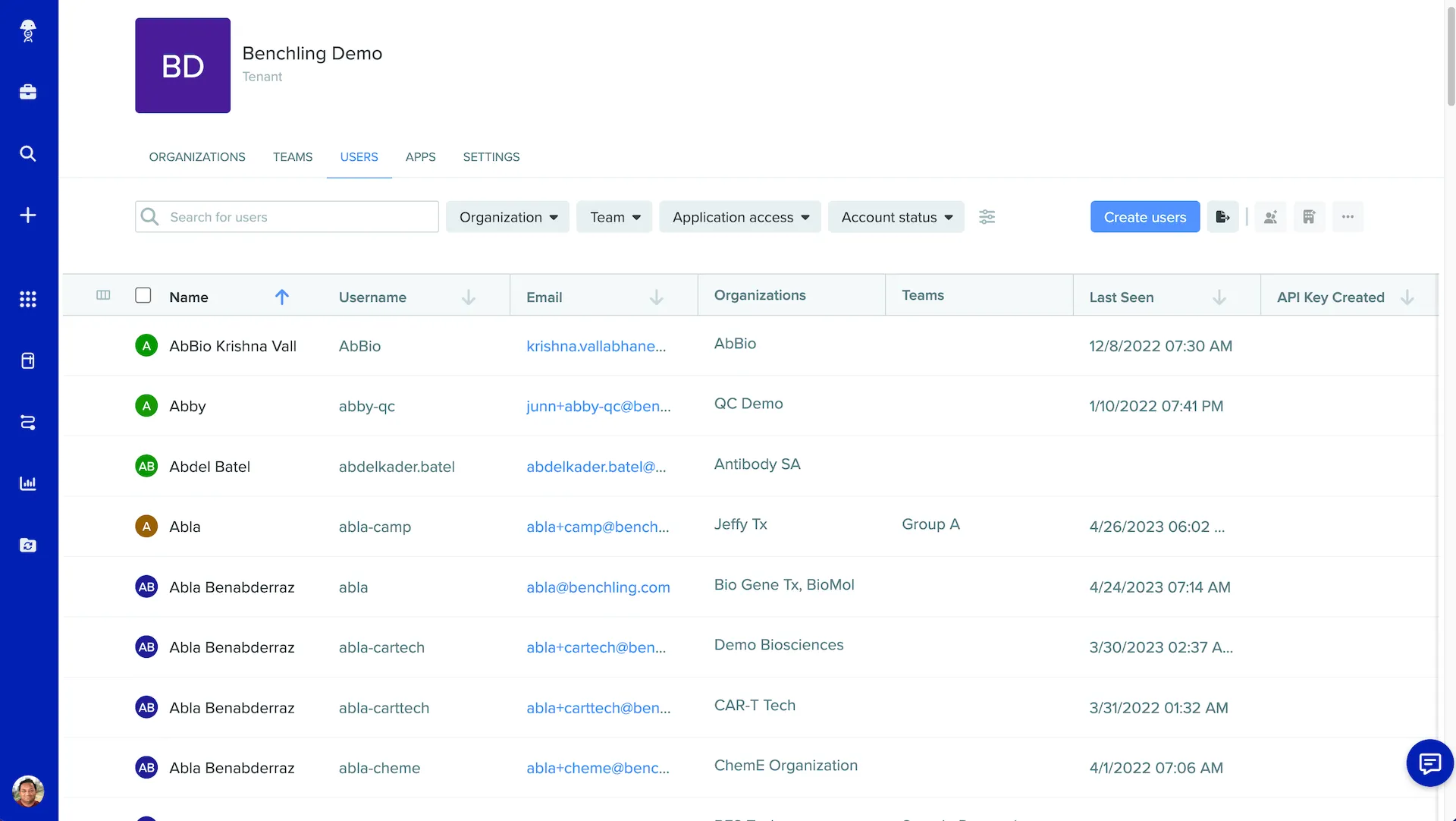Switch to the Organizations tab

(197, 157)
